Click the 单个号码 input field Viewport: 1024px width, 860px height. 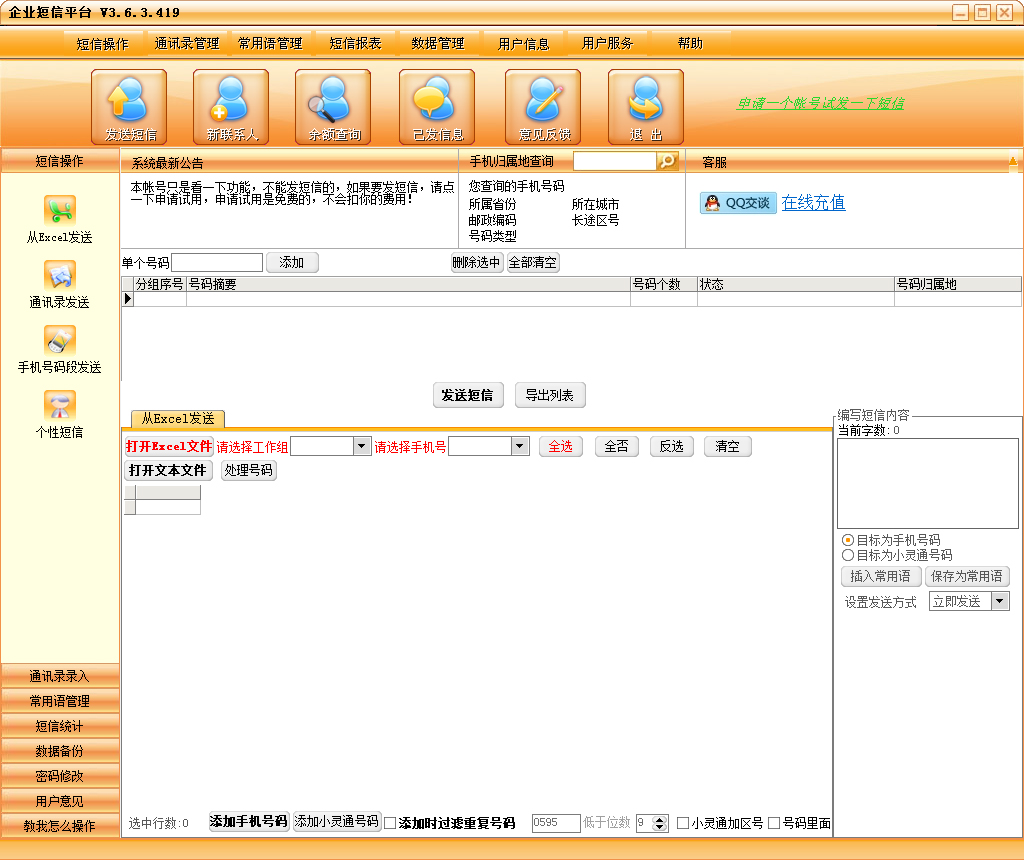(x=217, y=263)
